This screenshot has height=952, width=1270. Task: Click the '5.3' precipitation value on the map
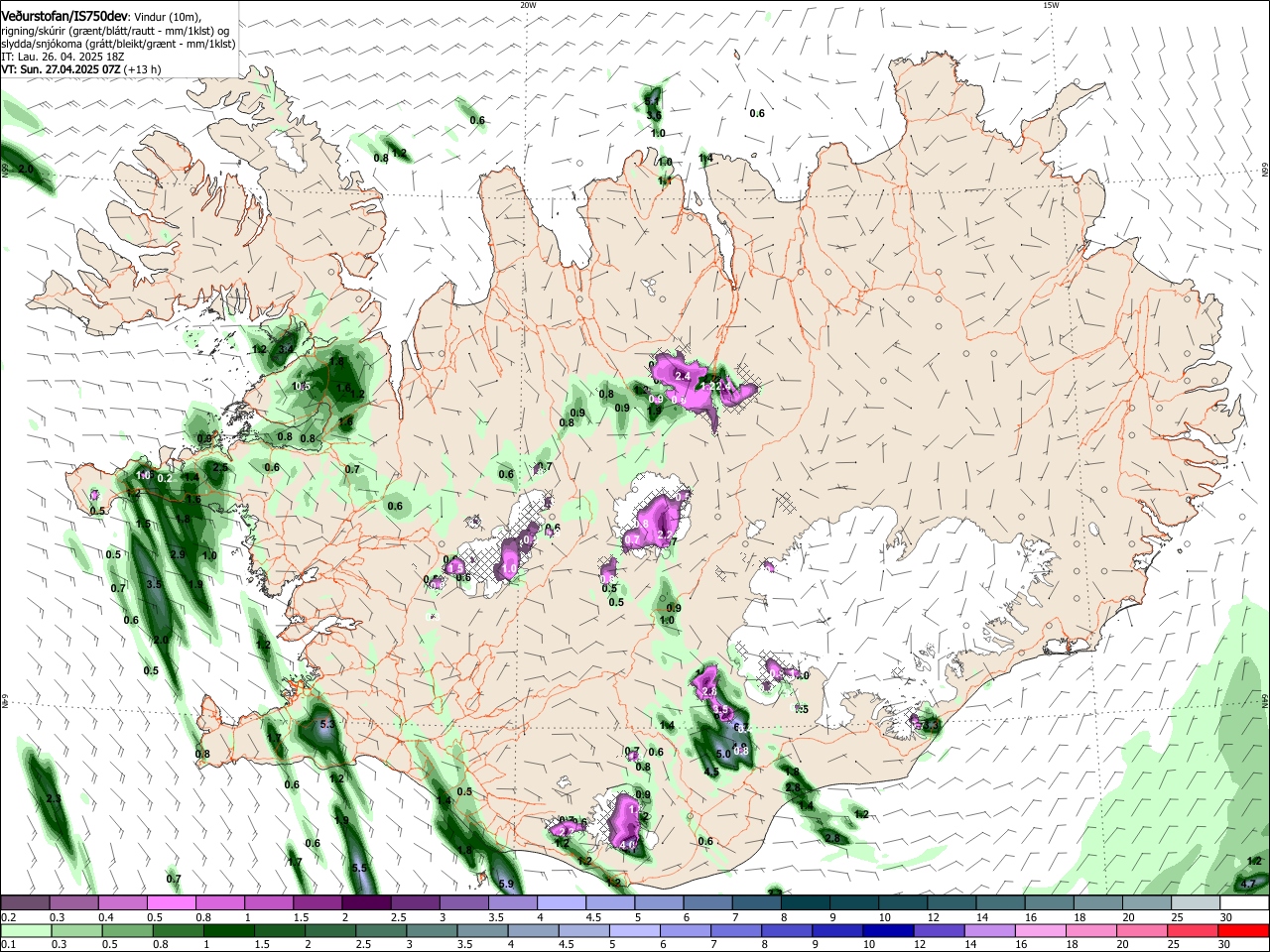(328, 725)
